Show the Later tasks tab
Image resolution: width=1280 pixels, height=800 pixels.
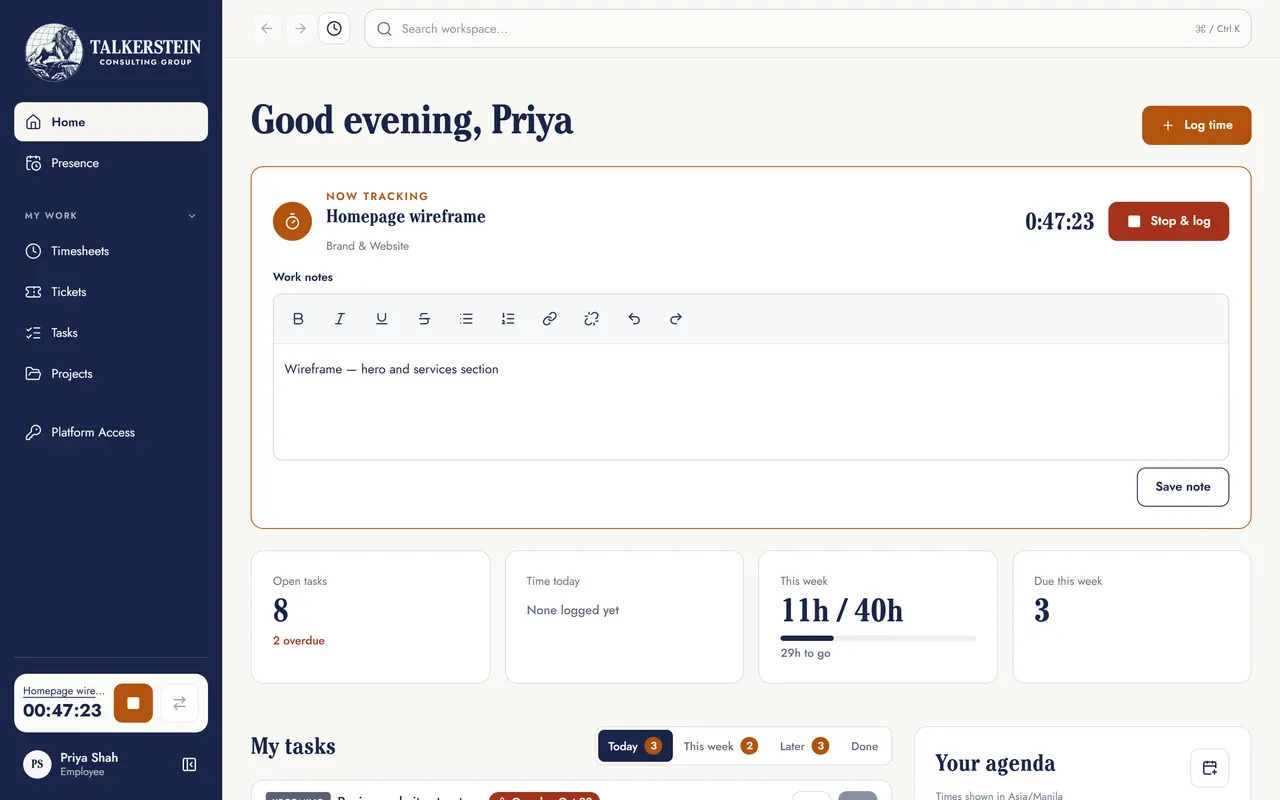(x=804, y=746)
